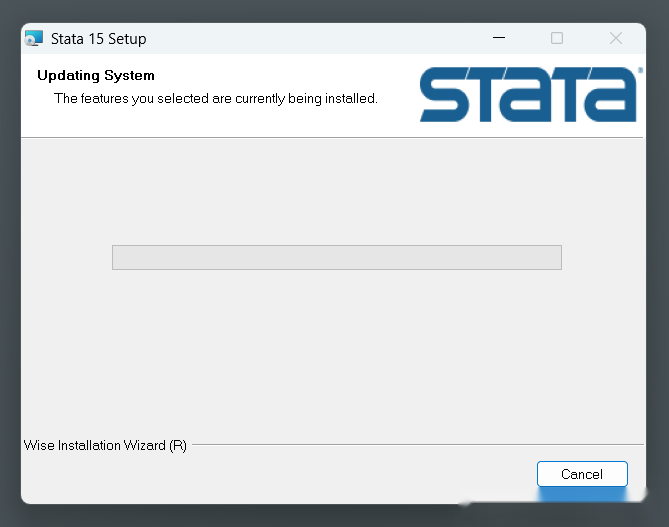Click the Cancel button

point(582,474)
